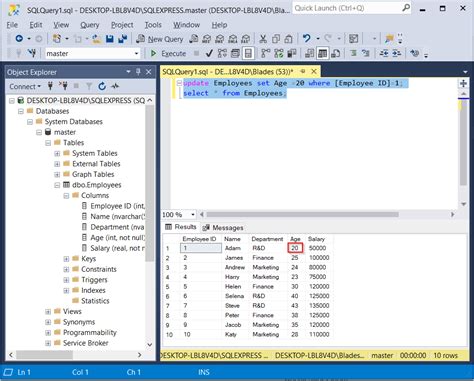This screenshot has height=381, width=474.
Task: Open the Tools menu
Action: (x=153, y=25)
